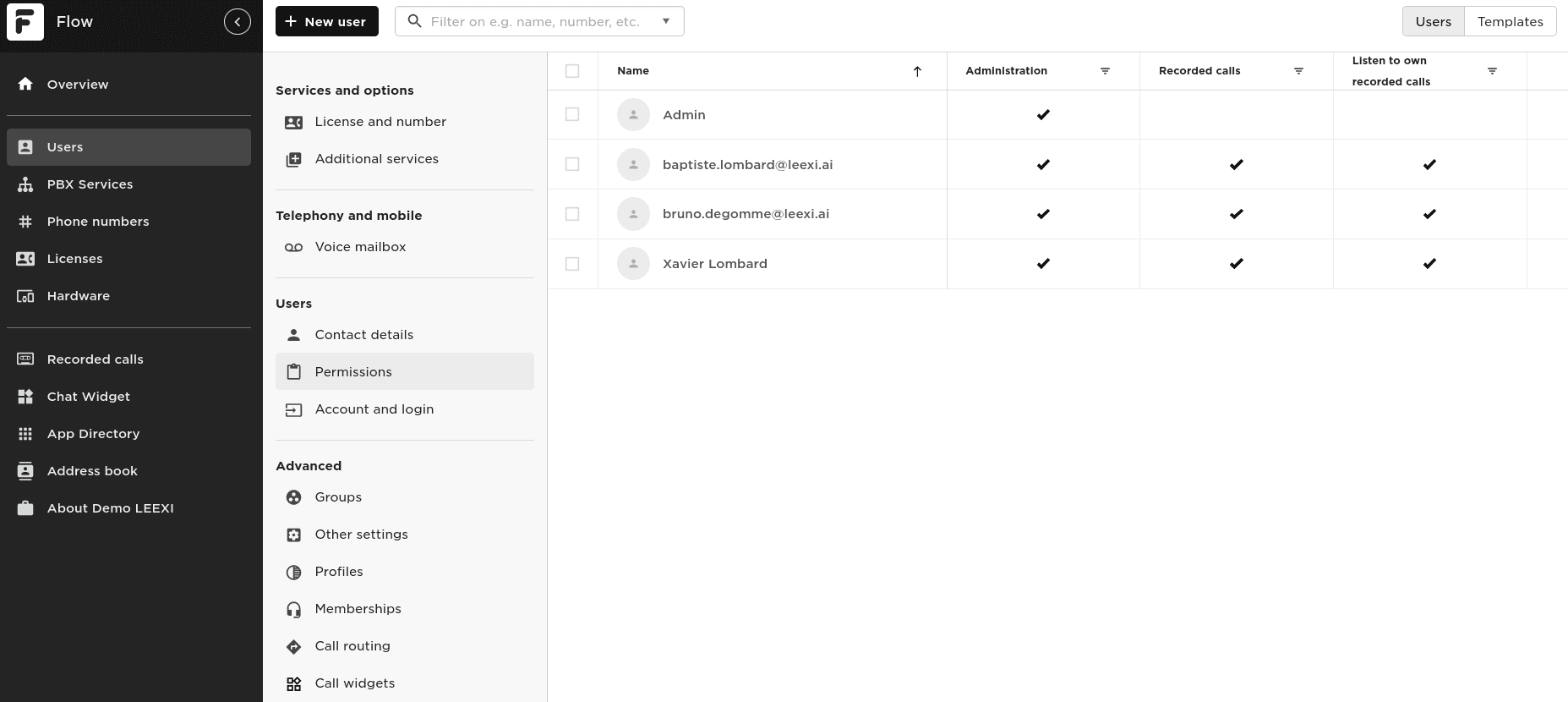Select the Call routing diamond icon
This screenshot has width=1568, height=702.
(293, 646)
